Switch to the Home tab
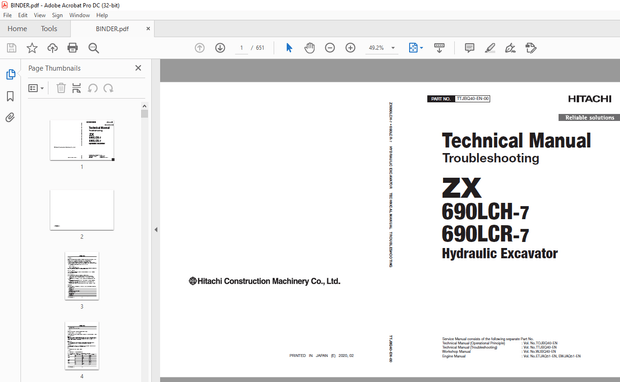Screen dimensions: 620x382 tap(17, 29)
